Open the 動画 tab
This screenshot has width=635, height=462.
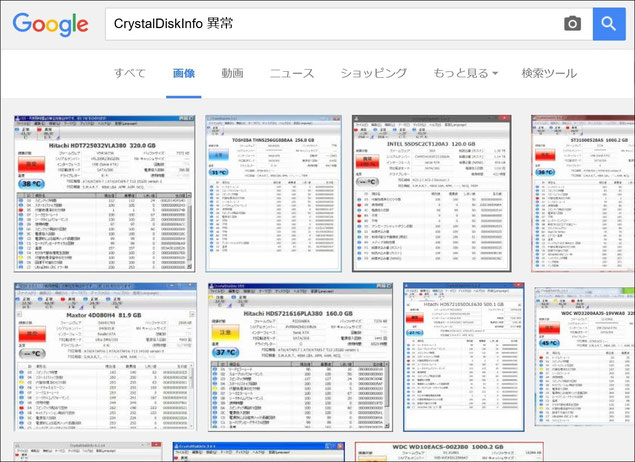pos(232,73)
